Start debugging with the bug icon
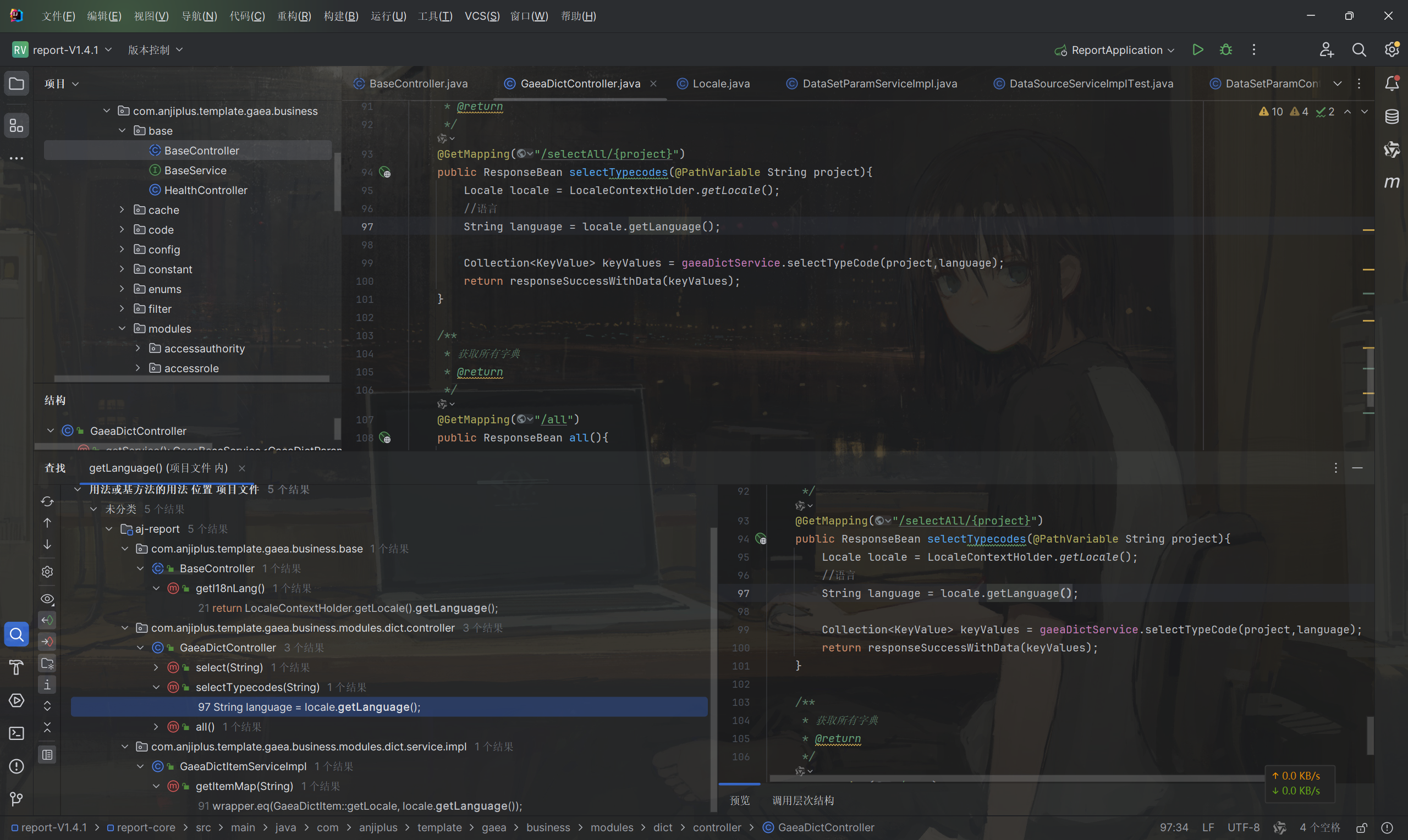Image resolution: width=1408 pixels, height=840 pixels. pyautogui.click(x=1226, y=50)
